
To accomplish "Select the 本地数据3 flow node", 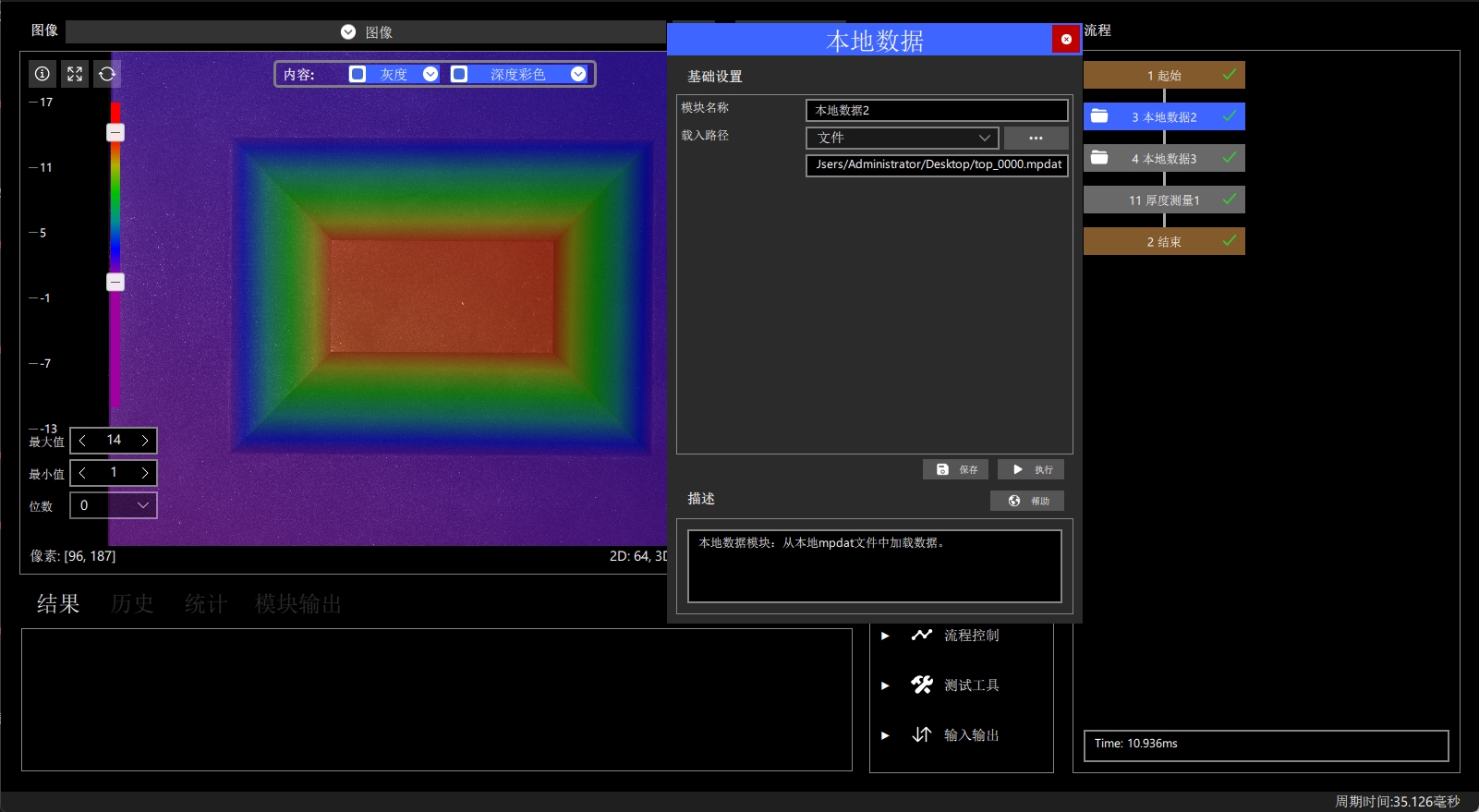I will coord(1164,158).
